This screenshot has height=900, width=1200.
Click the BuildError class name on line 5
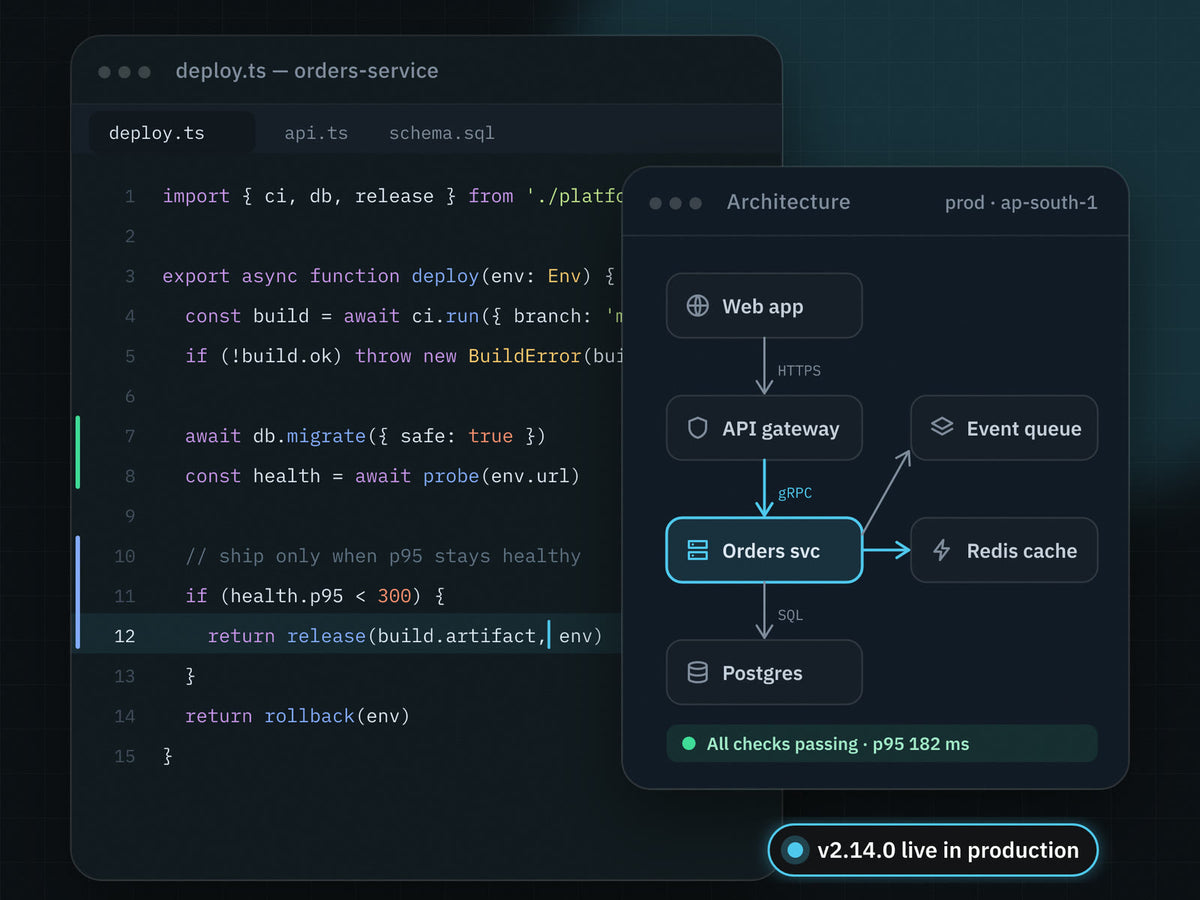tap(525, 356)
